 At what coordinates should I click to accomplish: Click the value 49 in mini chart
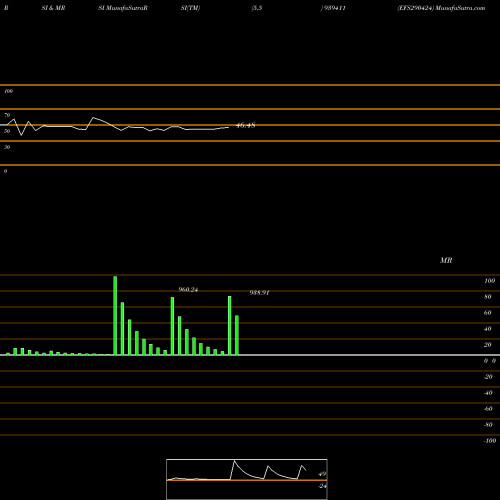point(322,474)
